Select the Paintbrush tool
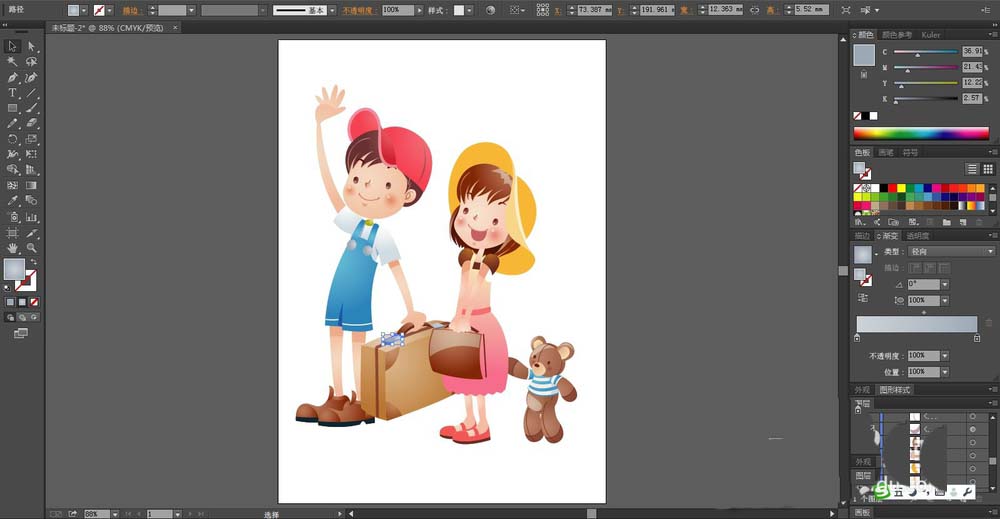Image resolution: width=1000 pixels, height=519 pixels. (31, 108)
